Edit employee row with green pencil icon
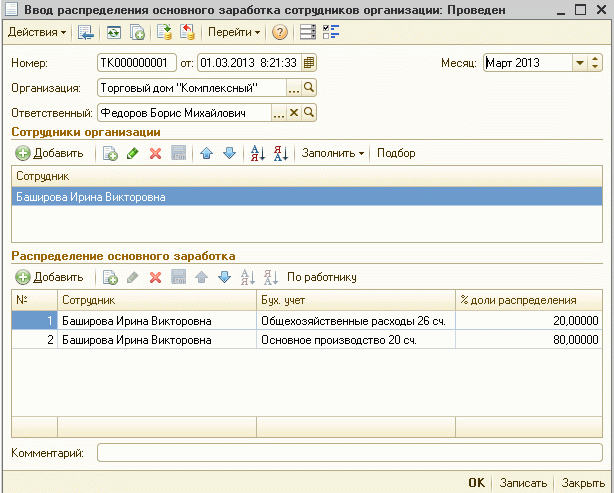Screen dimensions: 614x493 [132, 153]
